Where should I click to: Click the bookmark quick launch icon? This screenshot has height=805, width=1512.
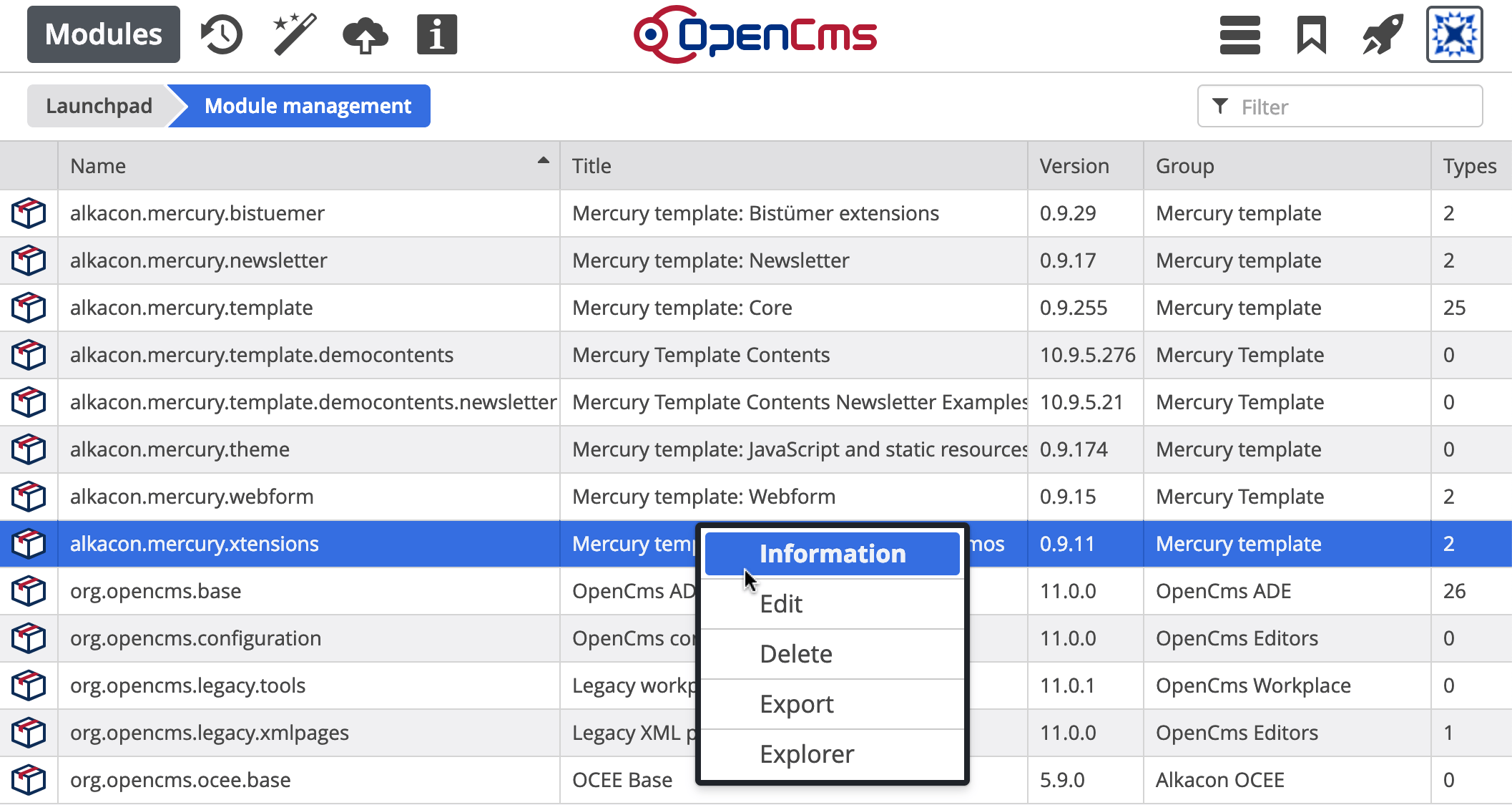(x=1311, y=34)
